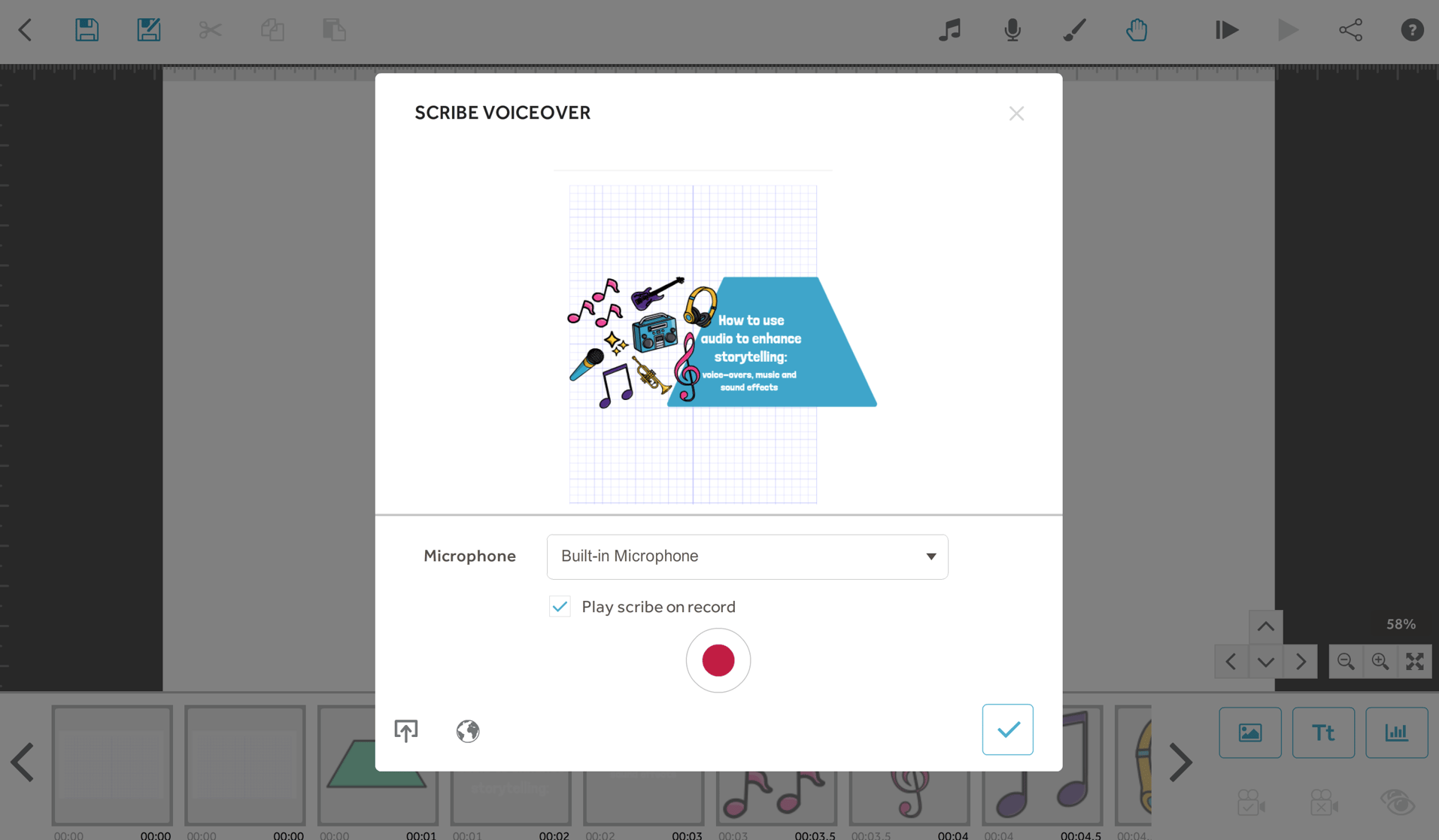Click the add text Tt button

1323,732
